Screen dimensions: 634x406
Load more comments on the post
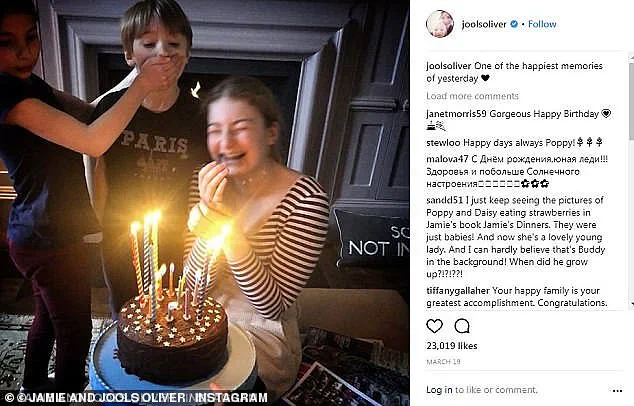[x=472, y=96]
